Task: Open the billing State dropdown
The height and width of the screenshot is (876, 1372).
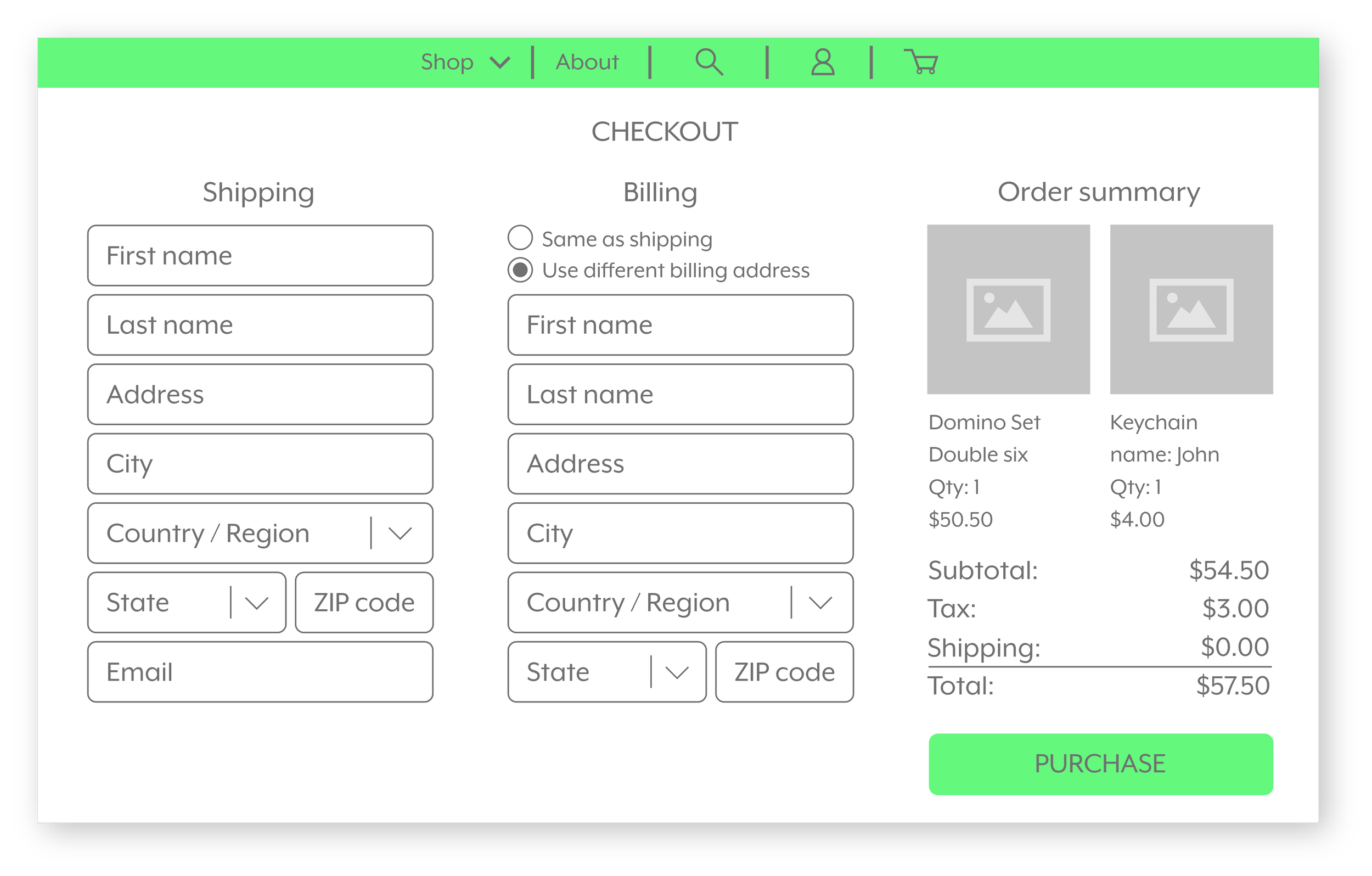Action: pos(677,672)
